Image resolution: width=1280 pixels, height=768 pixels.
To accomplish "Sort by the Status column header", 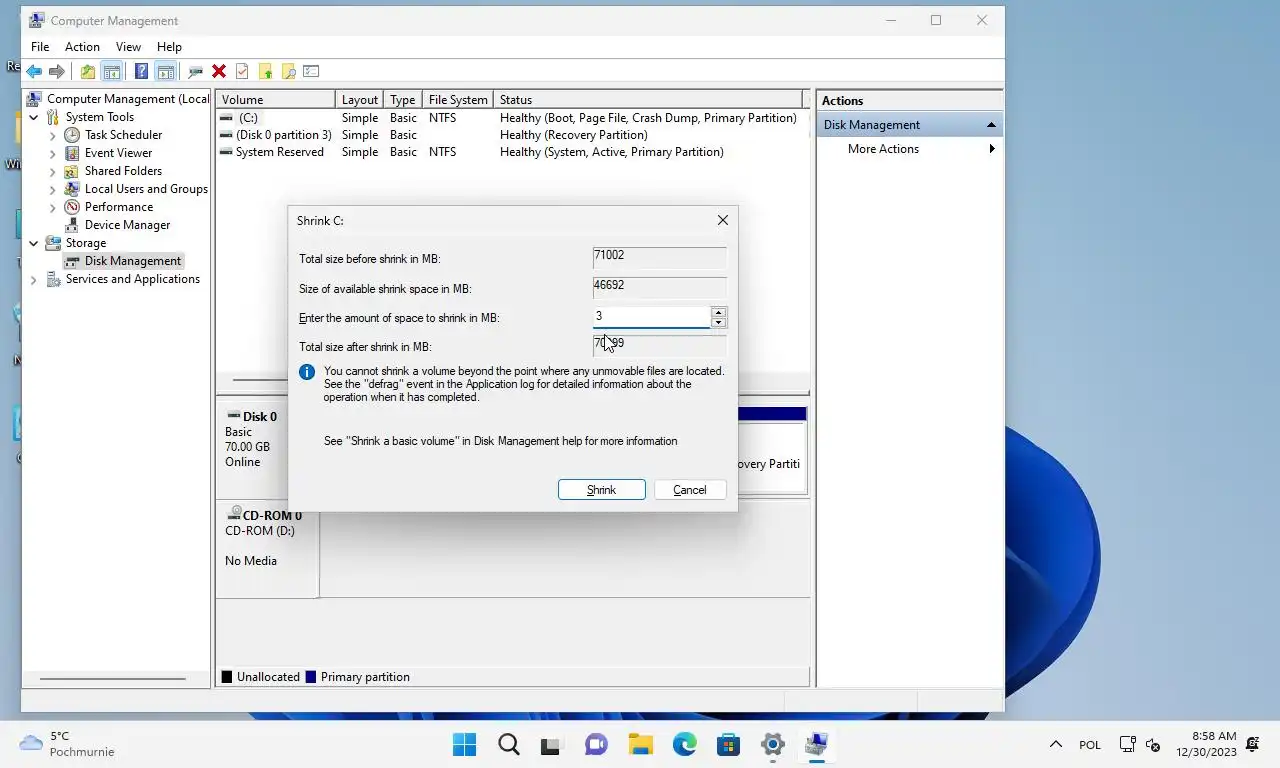I will tap(649, 100).
